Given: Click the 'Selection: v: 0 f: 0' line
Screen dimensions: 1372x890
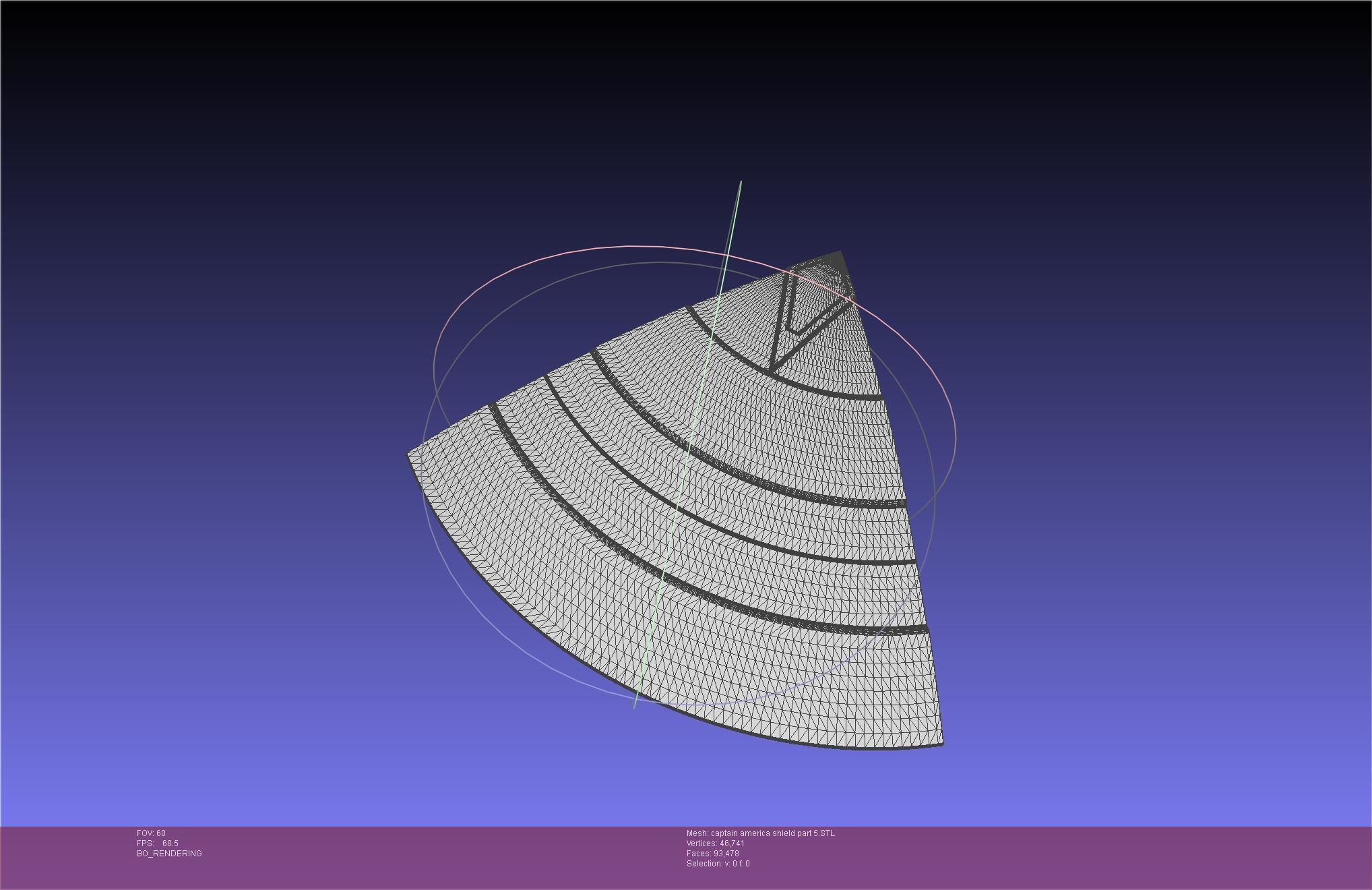Looking at the screenshot, I should [x=718, y=864].
